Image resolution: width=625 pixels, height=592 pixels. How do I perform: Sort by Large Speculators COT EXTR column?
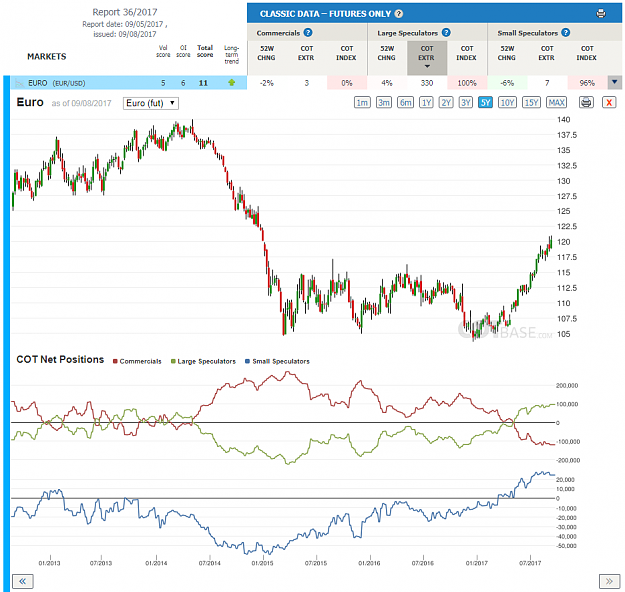point(427,57)
